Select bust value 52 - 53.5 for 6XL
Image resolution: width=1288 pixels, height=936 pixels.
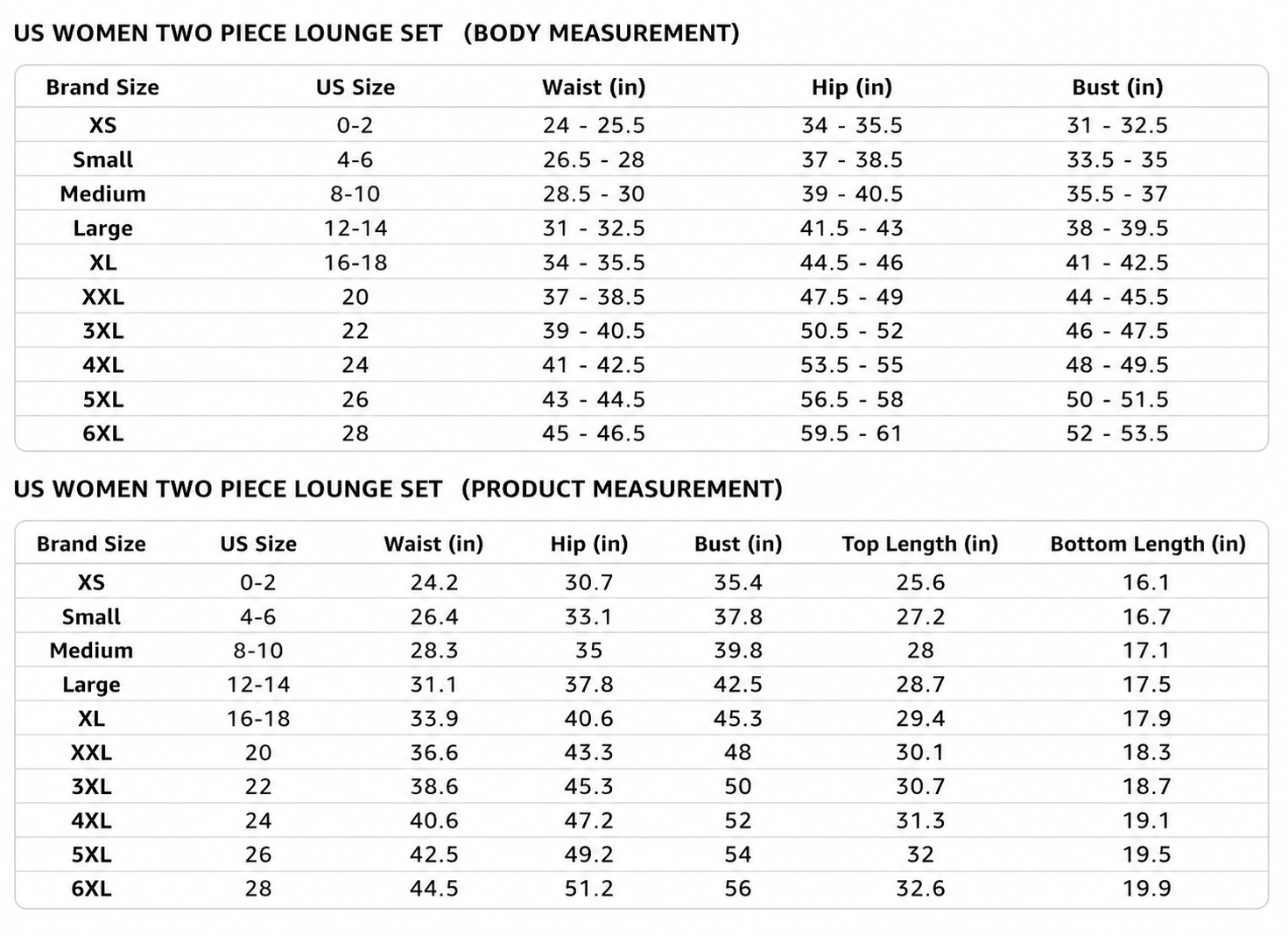[x=1117, y=433]
